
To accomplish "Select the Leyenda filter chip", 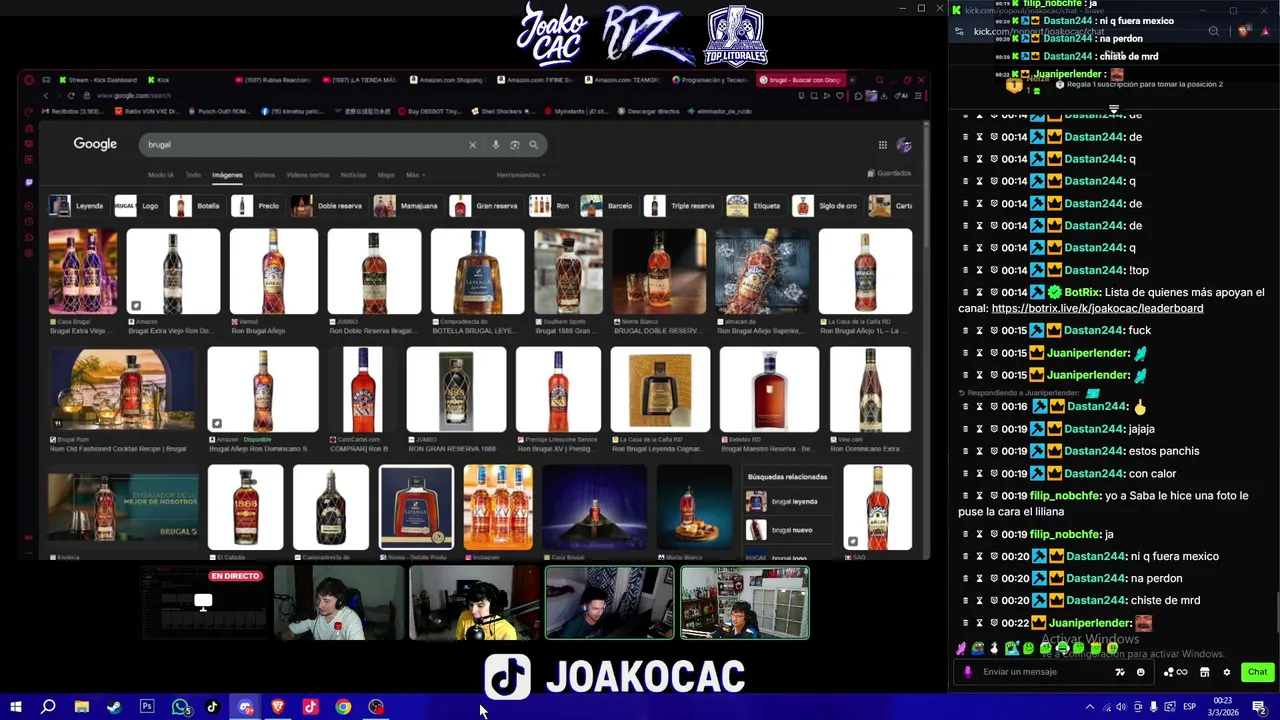I will (x=78, y=206).
